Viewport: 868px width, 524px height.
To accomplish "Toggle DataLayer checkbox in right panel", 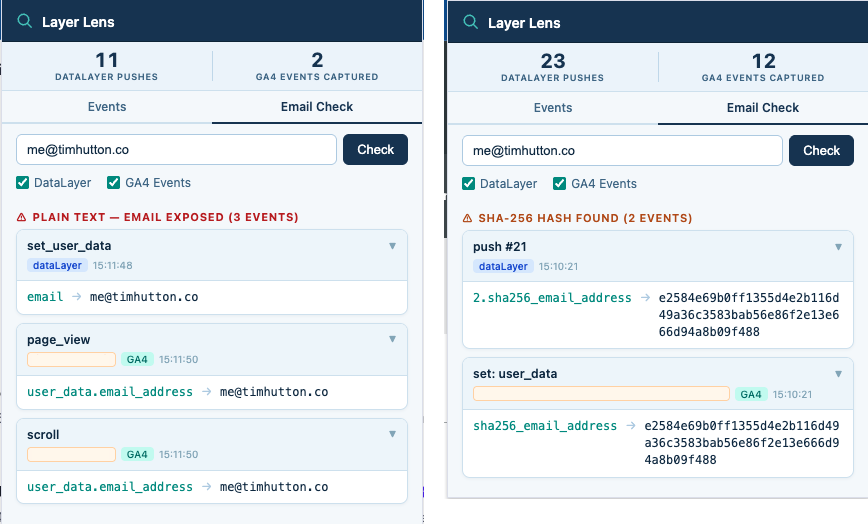I will pos(468,184).
